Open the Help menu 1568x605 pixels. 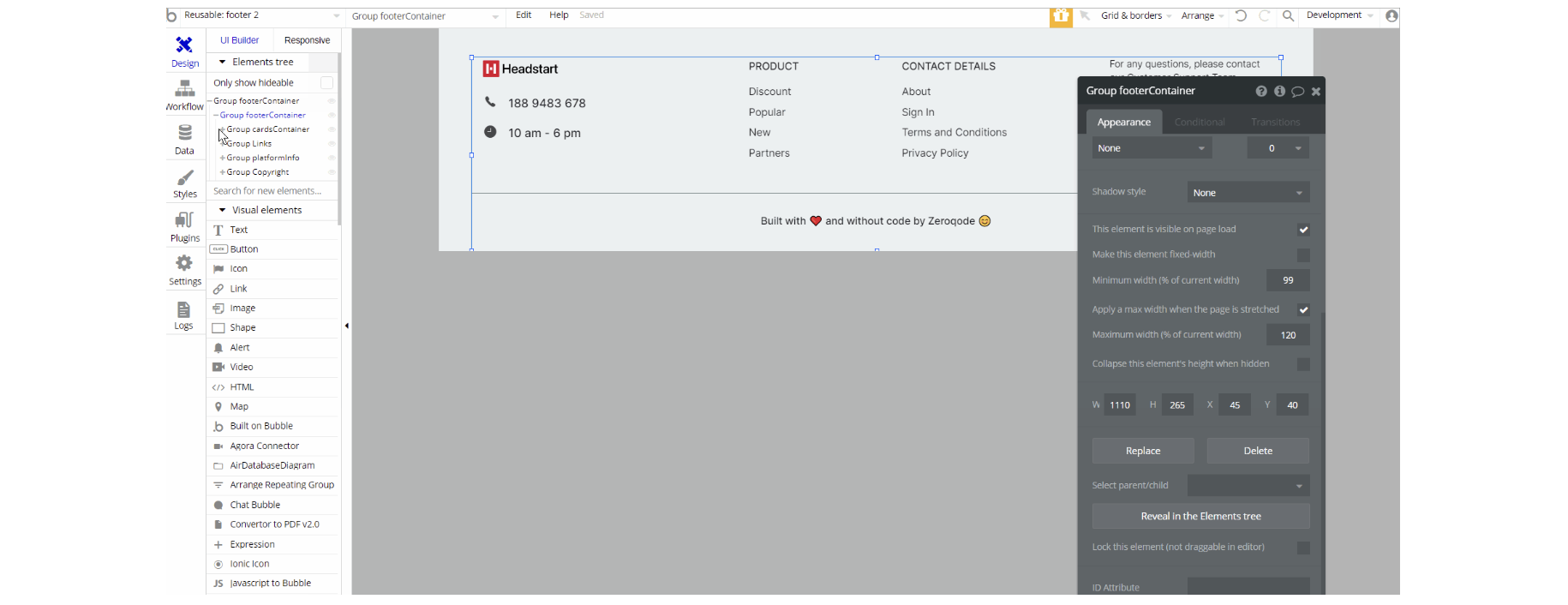559,15
